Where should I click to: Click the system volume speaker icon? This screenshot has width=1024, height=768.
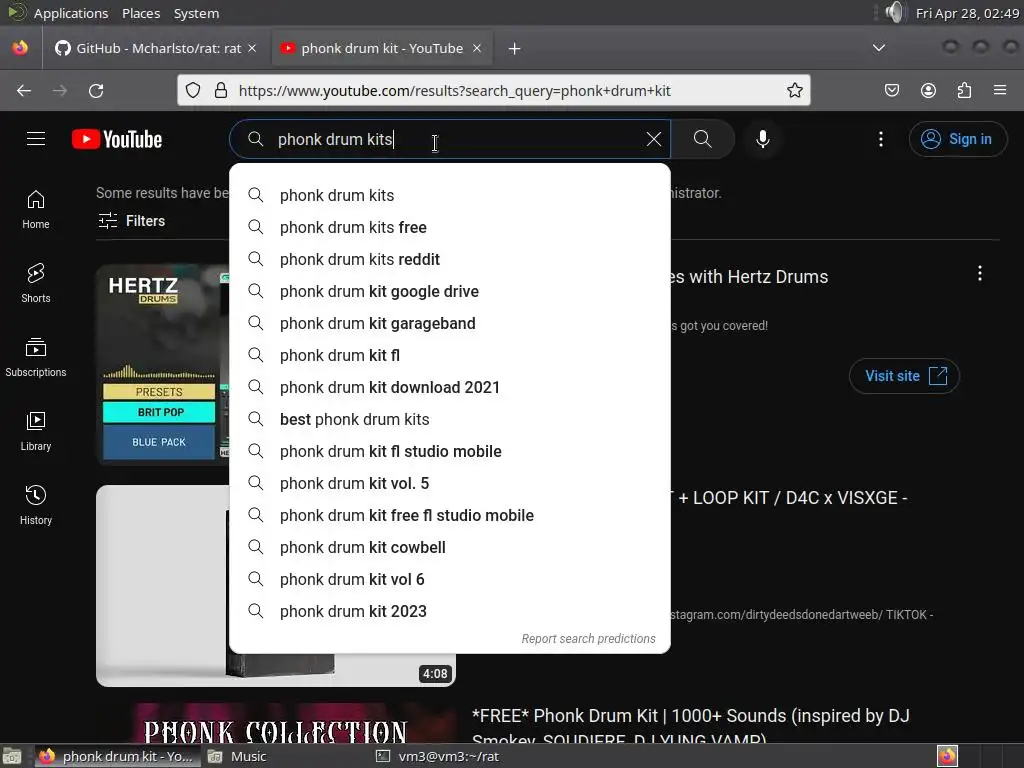[895, 12]
